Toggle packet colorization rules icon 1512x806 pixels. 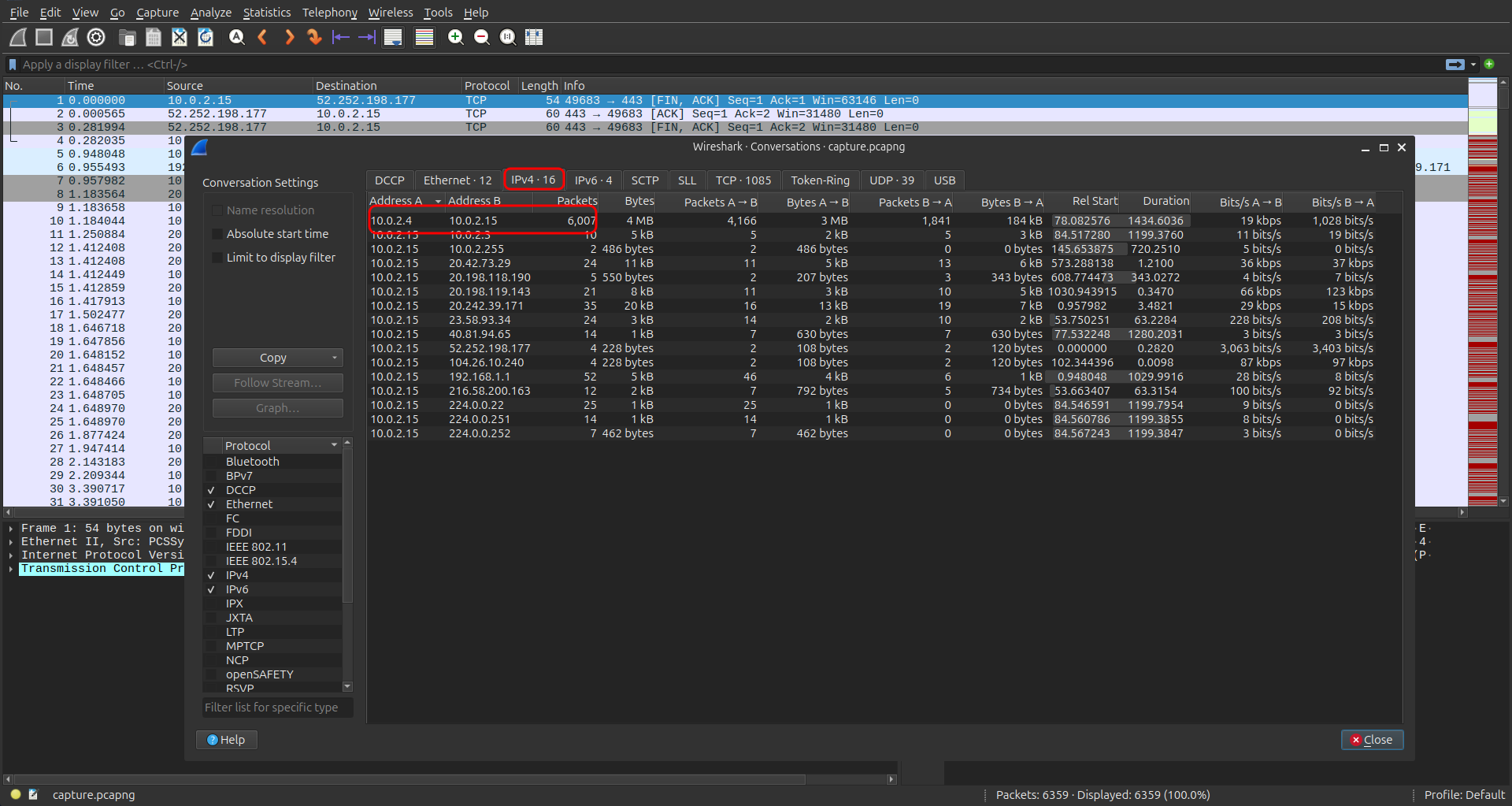pos(424,37)
